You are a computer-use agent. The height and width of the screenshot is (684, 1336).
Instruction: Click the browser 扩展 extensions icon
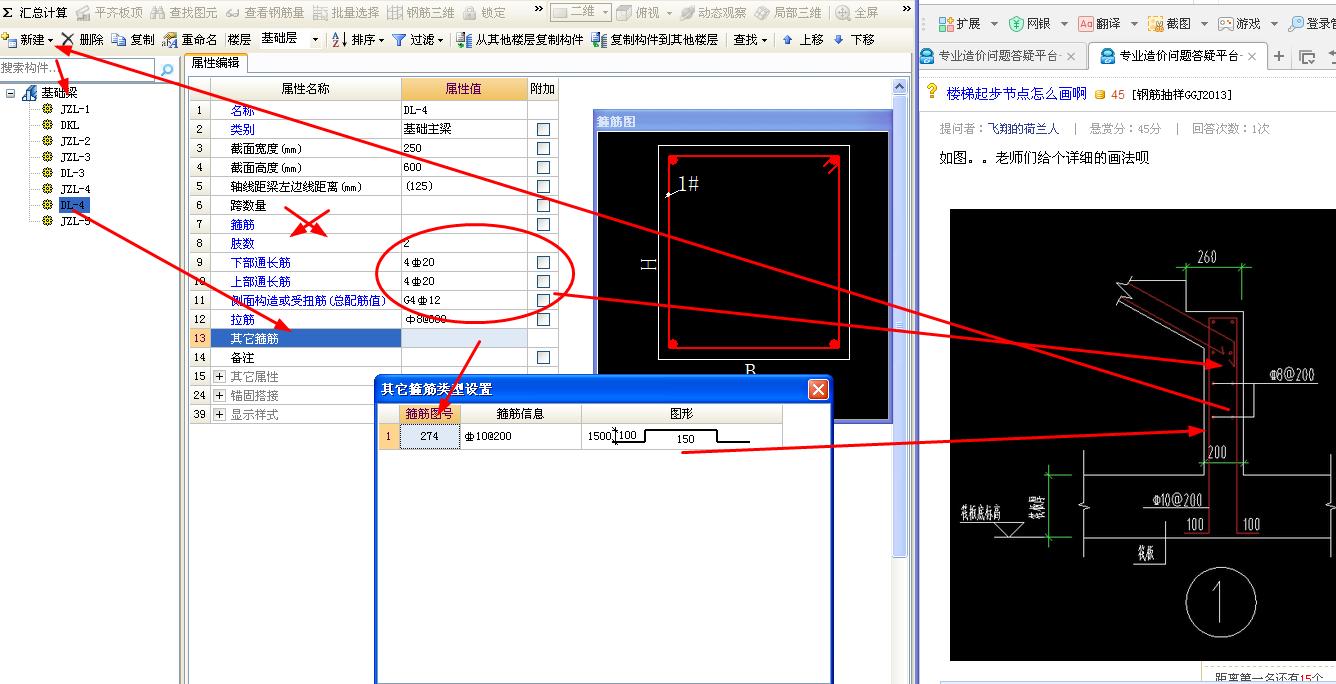coord(946,23)
